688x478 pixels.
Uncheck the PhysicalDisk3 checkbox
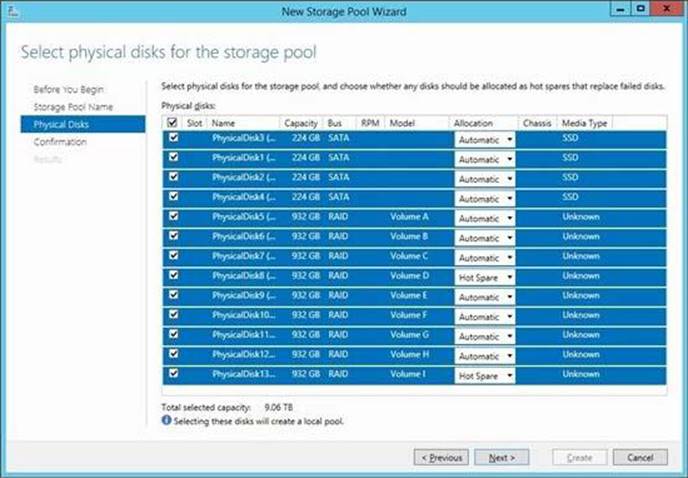(x=174, y=140)
